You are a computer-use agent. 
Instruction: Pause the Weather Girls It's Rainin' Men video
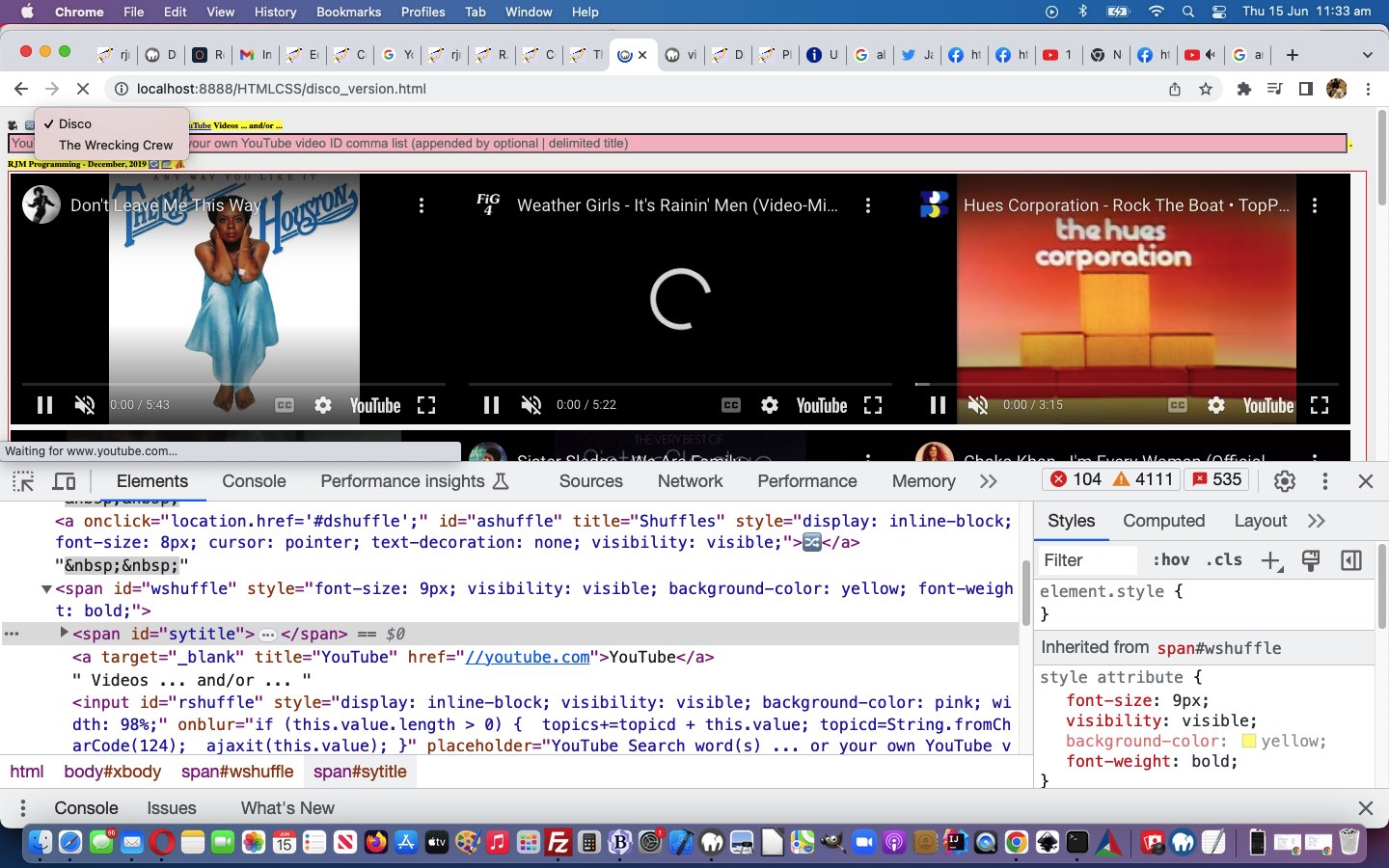(491, 405)
